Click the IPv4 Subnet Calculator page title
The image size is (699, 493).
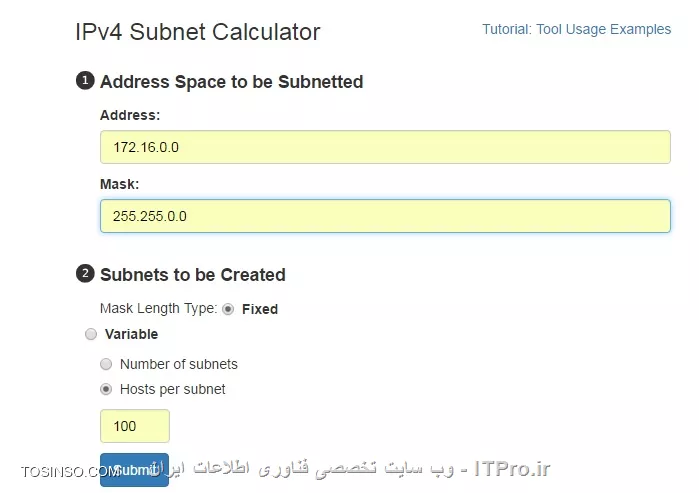click(x=198, y=32)
